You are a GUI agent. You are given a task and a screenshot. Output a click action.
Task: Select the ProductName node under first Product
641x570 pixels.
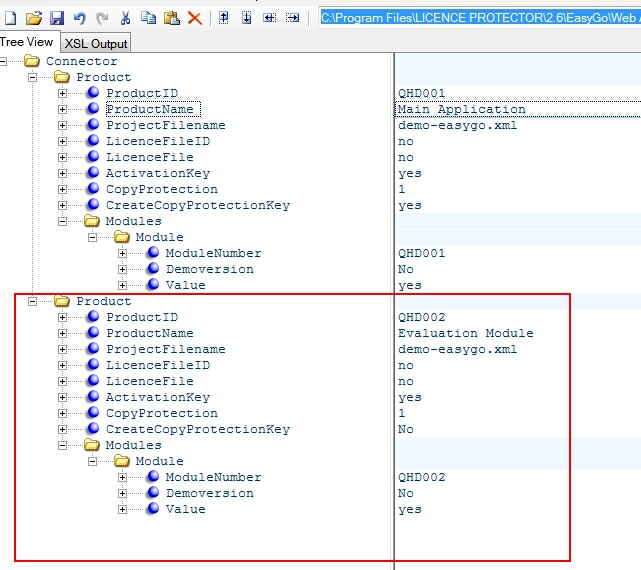coord(150,109)
